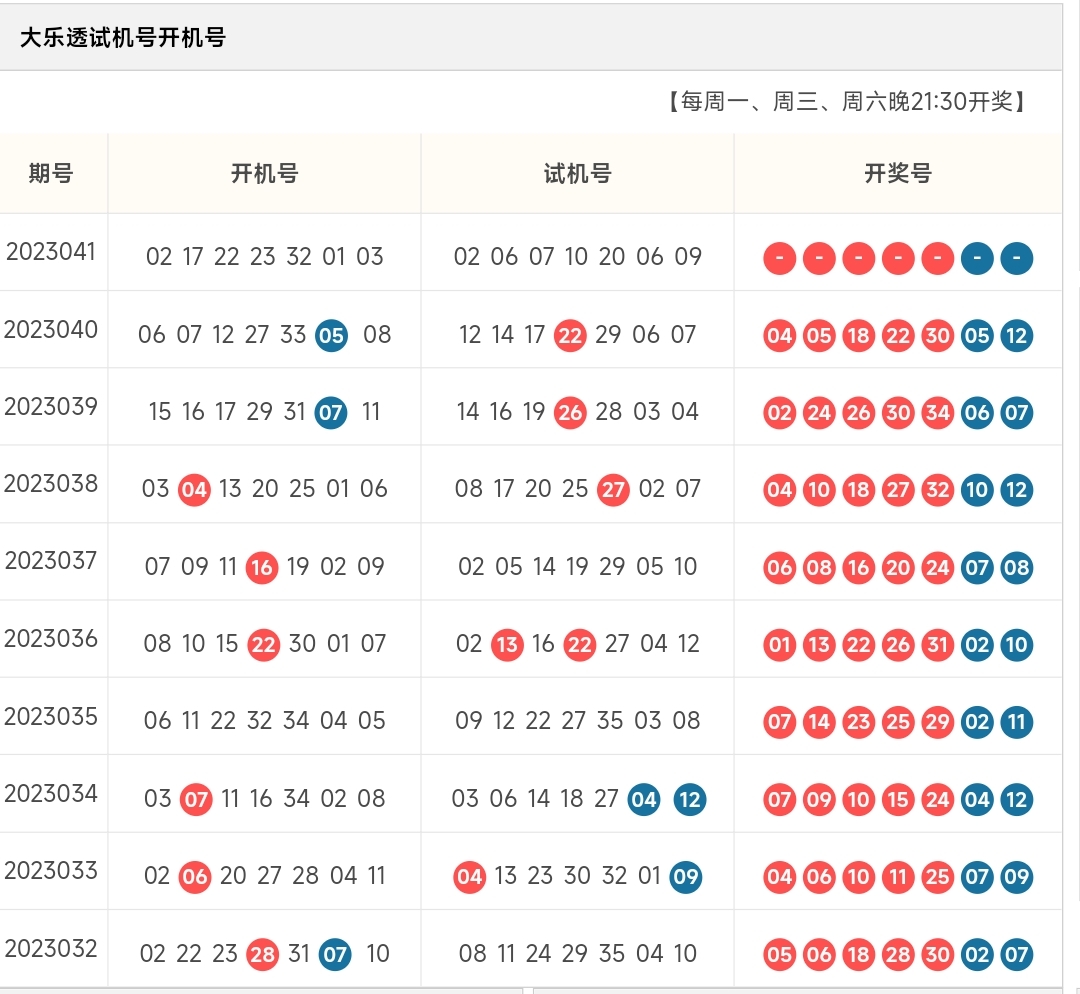This screenshot has height=994, width=1080.
Task: Click red 32 ball in 开奖号 of 2023038
Action: point(937,490)
